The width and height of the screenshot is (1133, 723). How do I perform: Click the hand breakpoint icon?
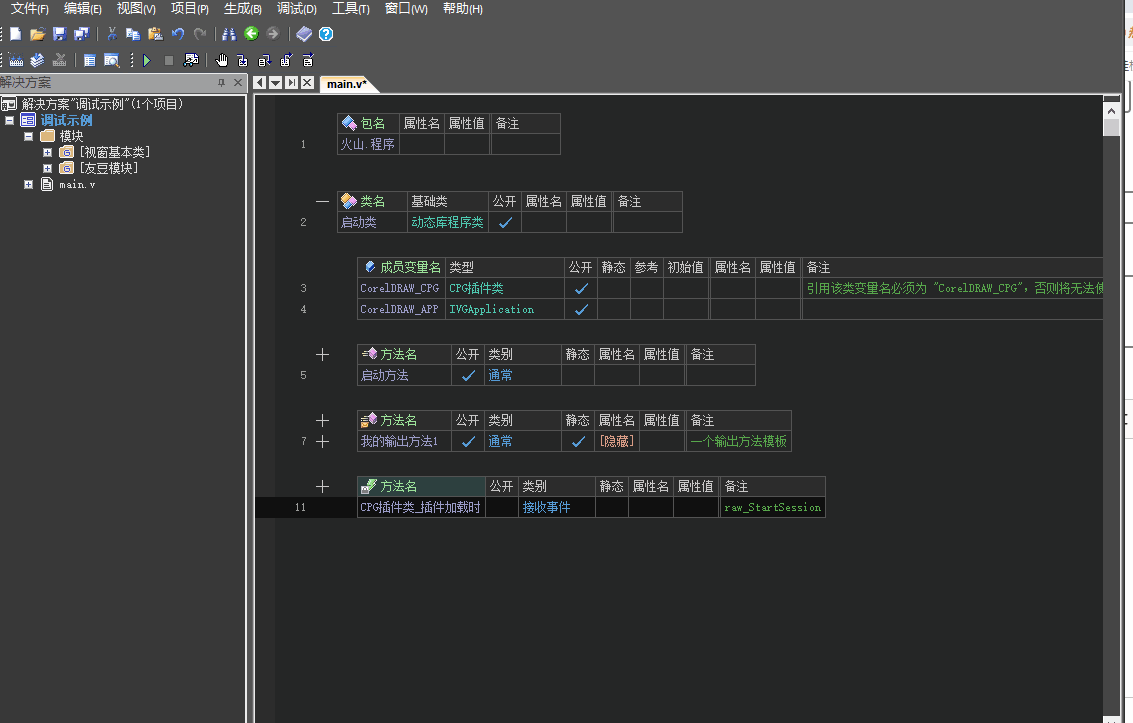(222, 60)
